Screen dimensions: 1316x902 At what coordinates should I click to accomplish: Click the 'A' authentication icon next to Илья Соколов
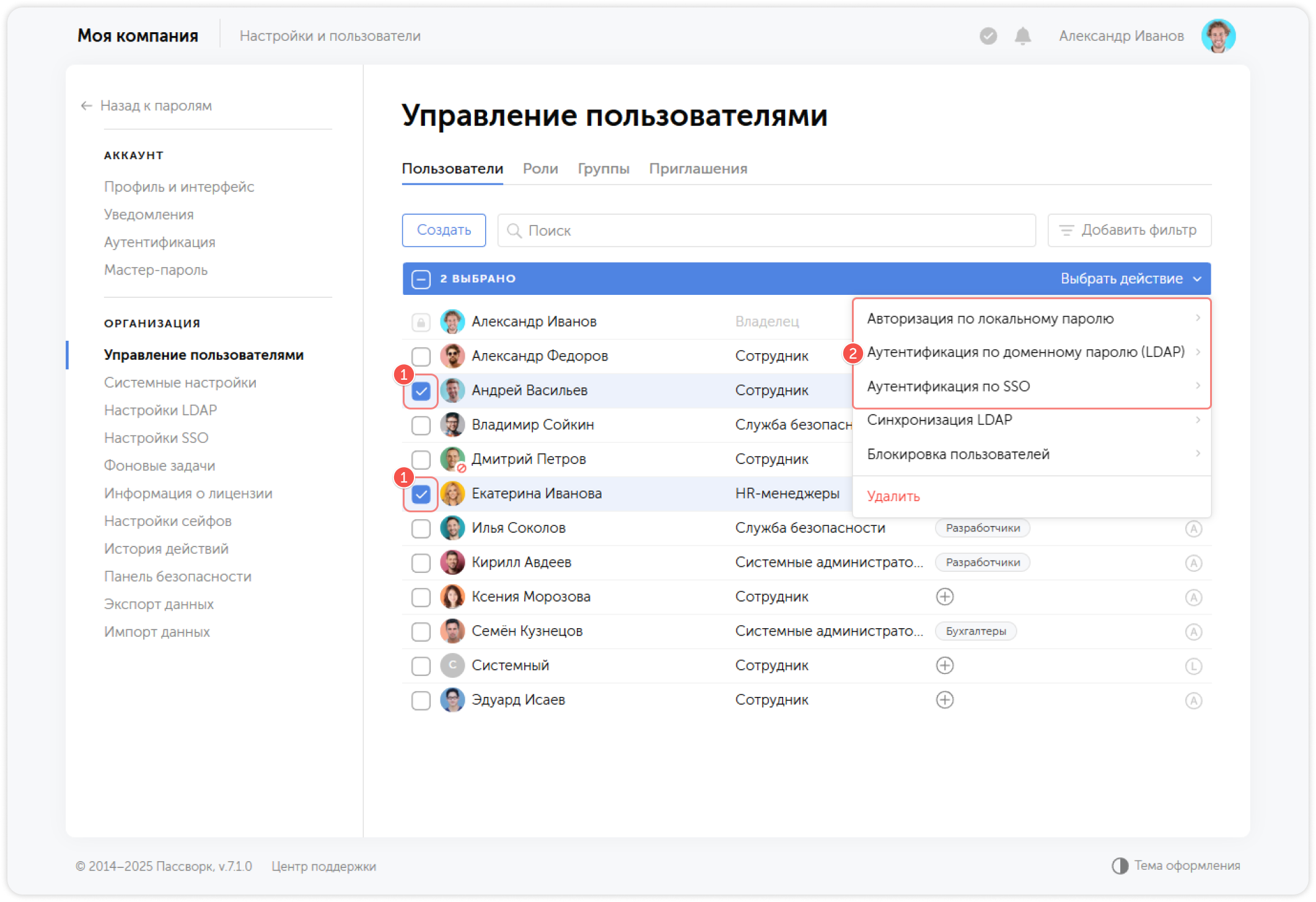[x=1195, y=528]
